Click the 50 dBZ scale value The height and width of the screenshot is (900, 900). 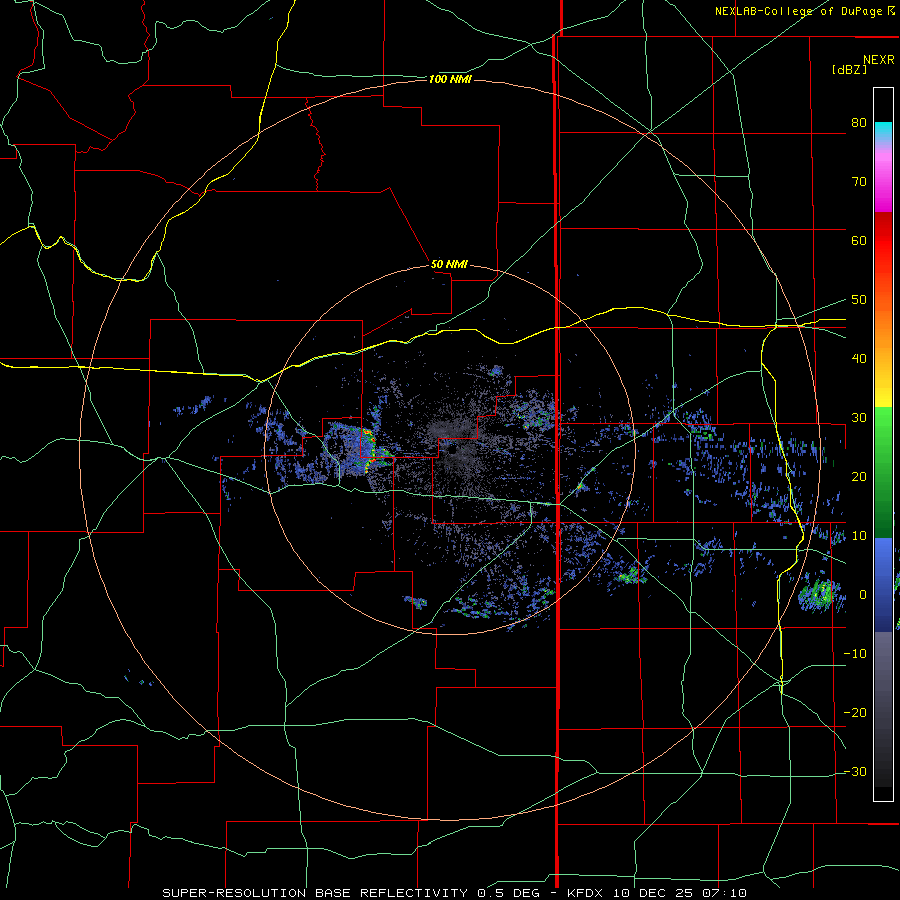(x=859, y=300)
